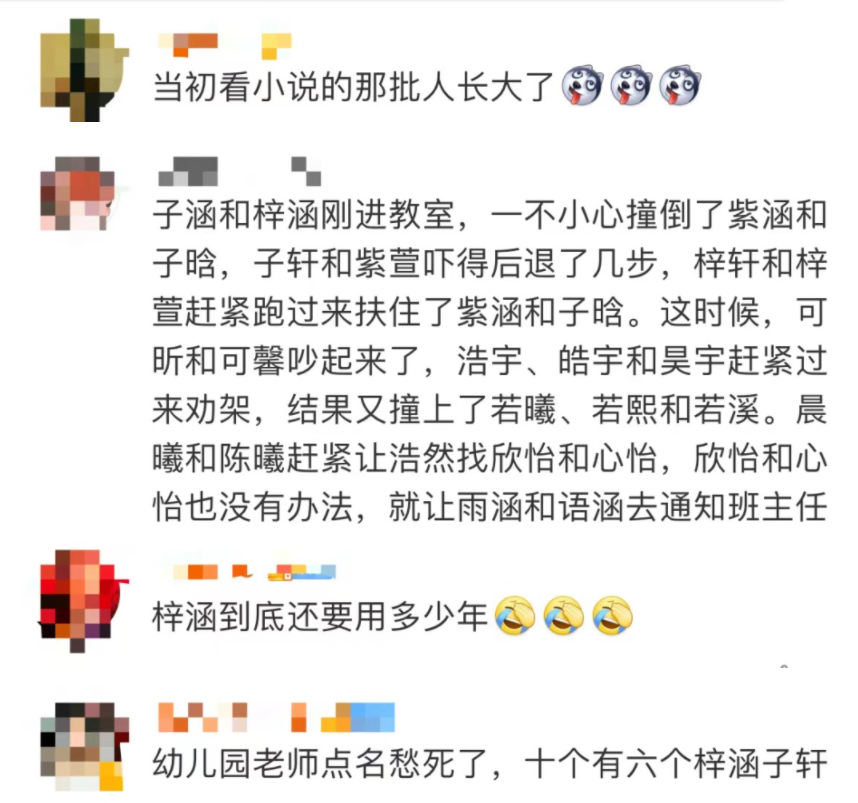Click the first laughing-crying emoji
The height and width of the screenshot is (803, 858).
pos(514,616)
